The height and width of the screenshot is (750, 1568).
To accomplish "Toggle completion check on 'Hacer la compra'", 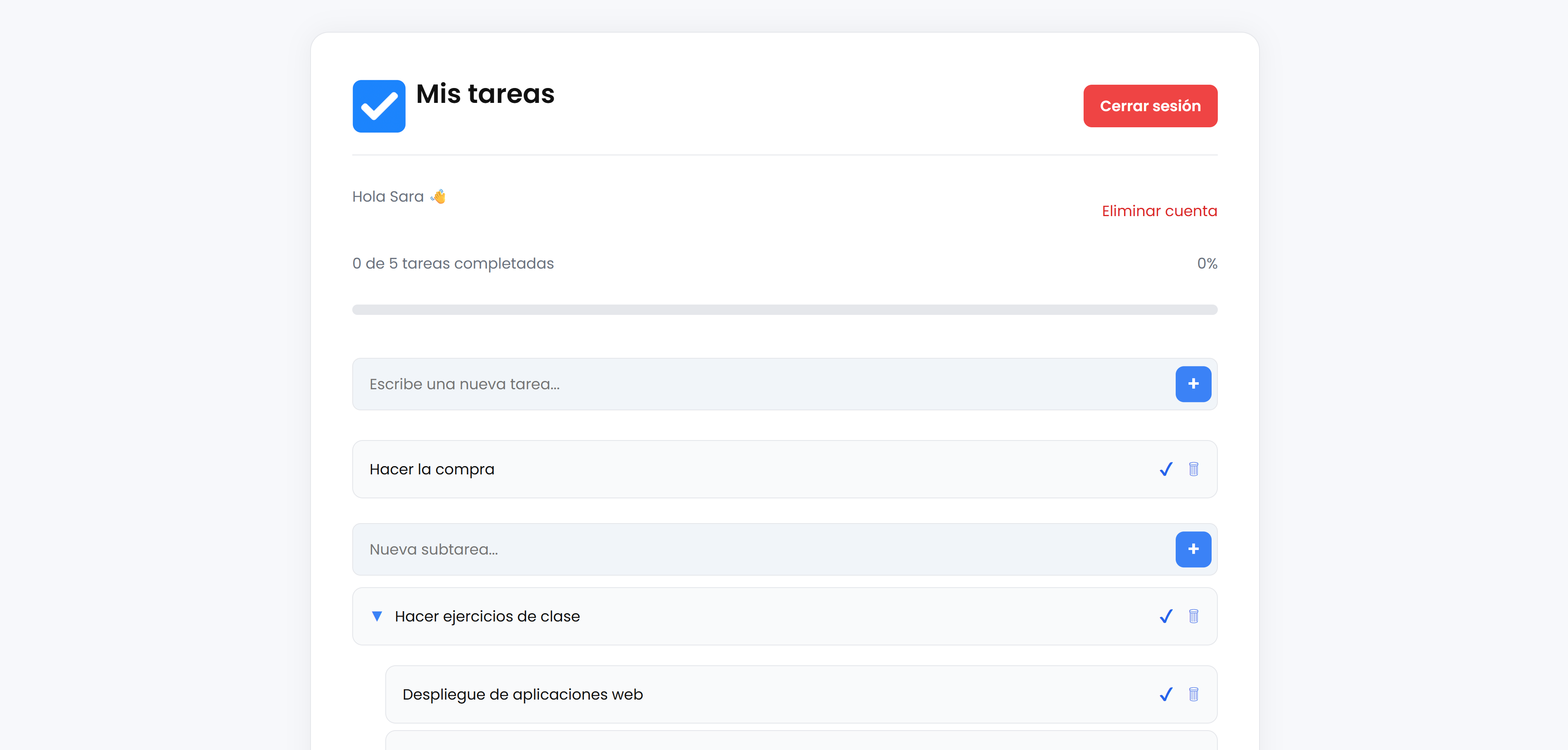I will 1166,469.
